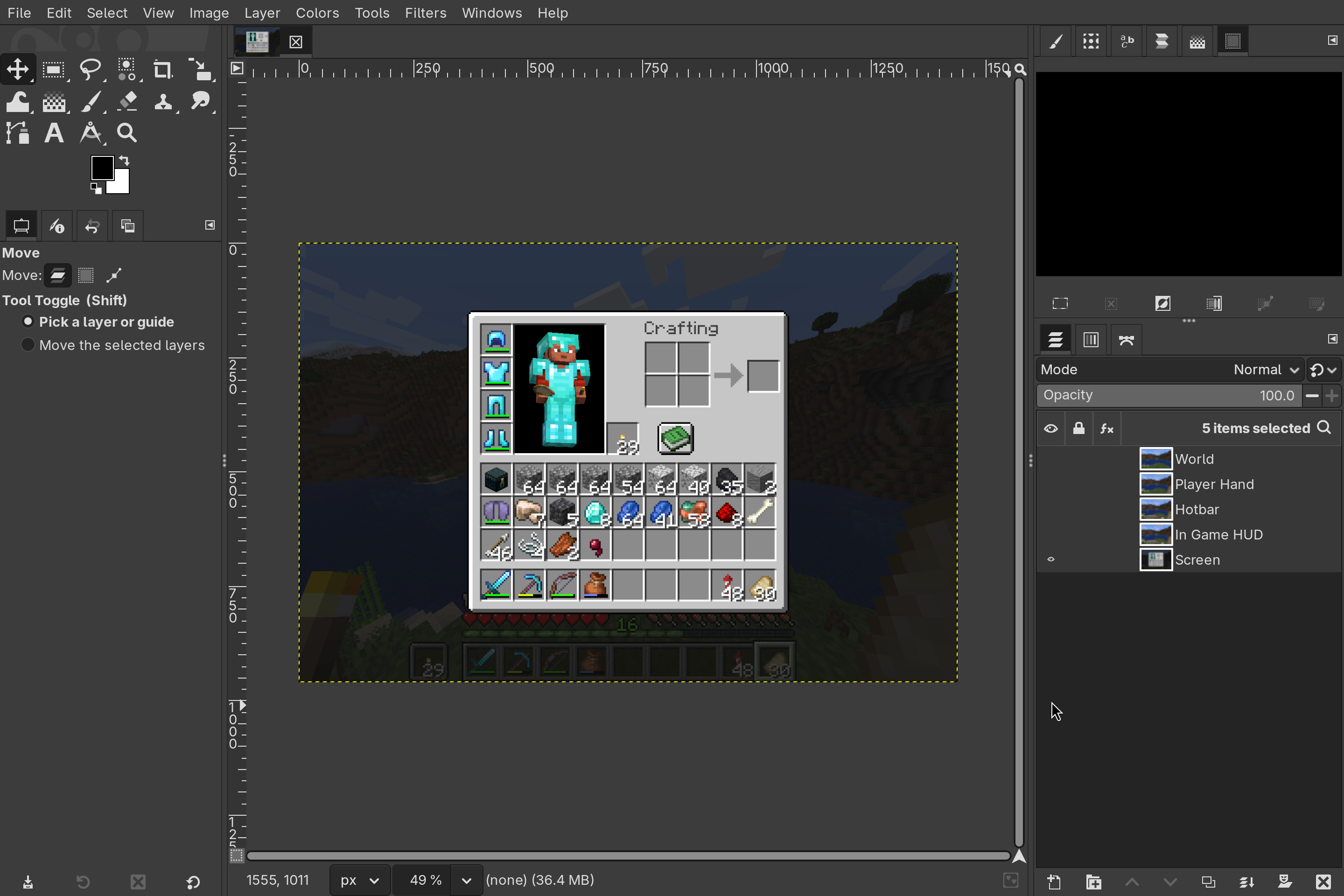The image size is (1344, 896).
Task: Select the 'Move the selected layers' option
Action: [28, 345]
